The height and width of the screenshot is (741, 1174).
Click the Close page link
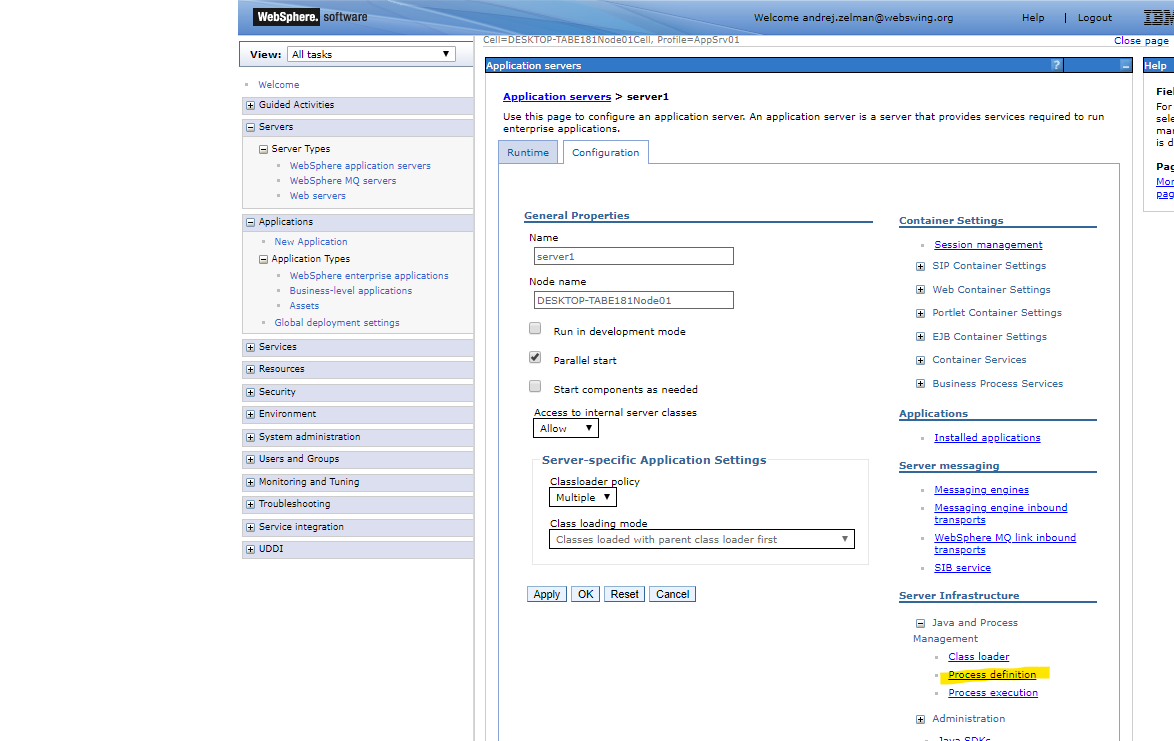1141,40
